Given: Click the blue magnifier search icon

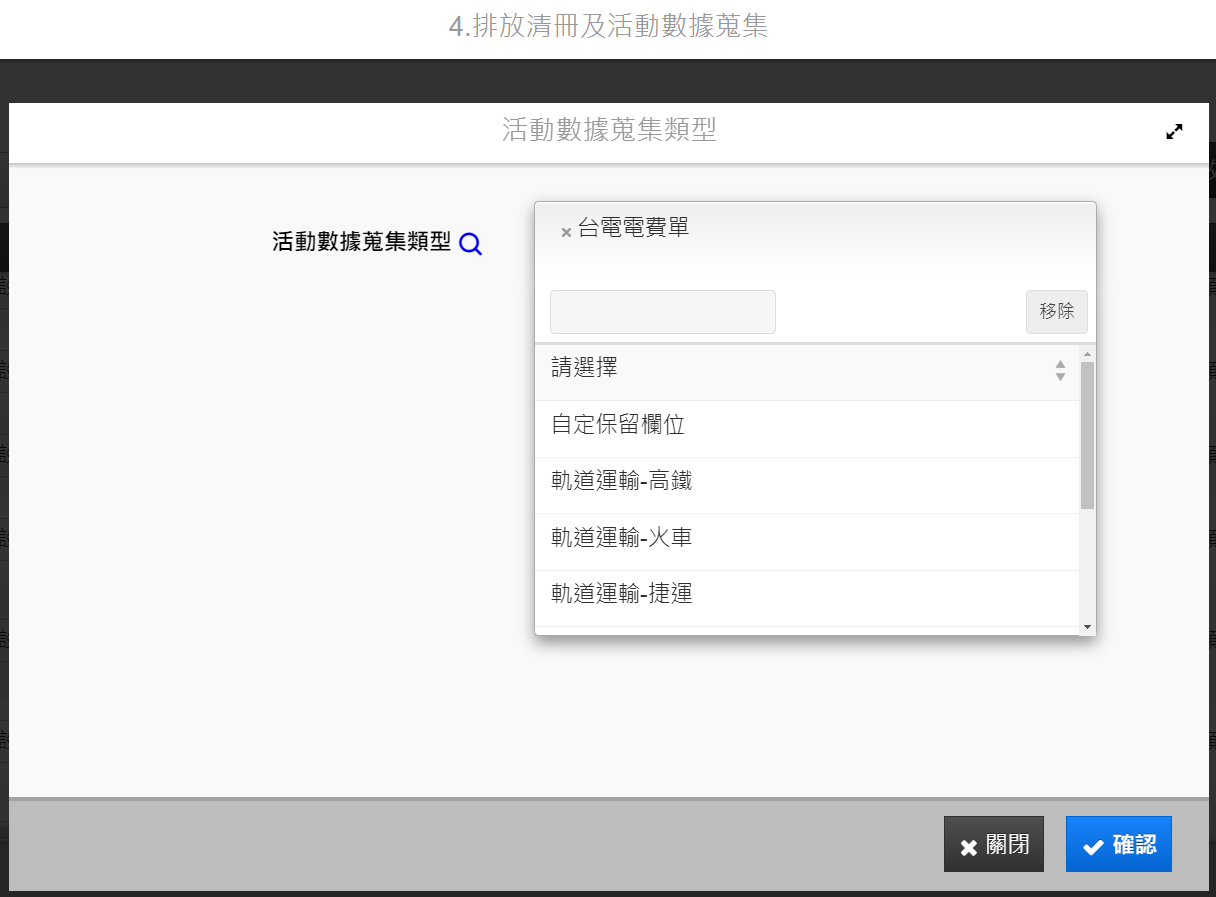Looking at the screenshot, I should 470,244.
